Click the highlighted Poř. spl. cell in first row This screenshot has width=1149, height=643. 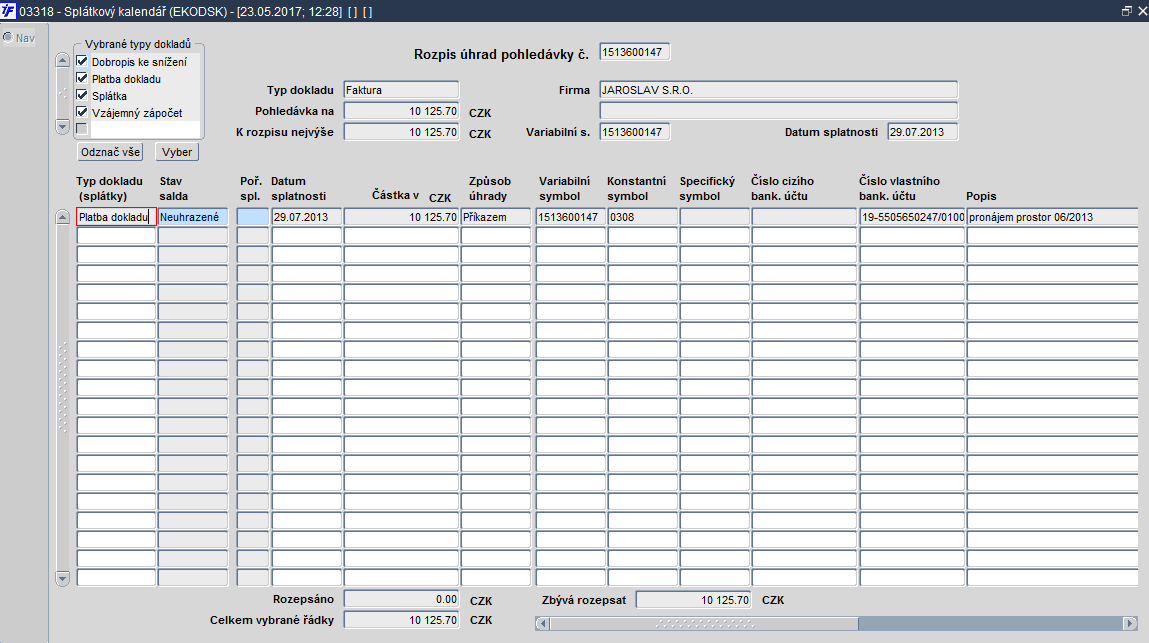(253, 217)
